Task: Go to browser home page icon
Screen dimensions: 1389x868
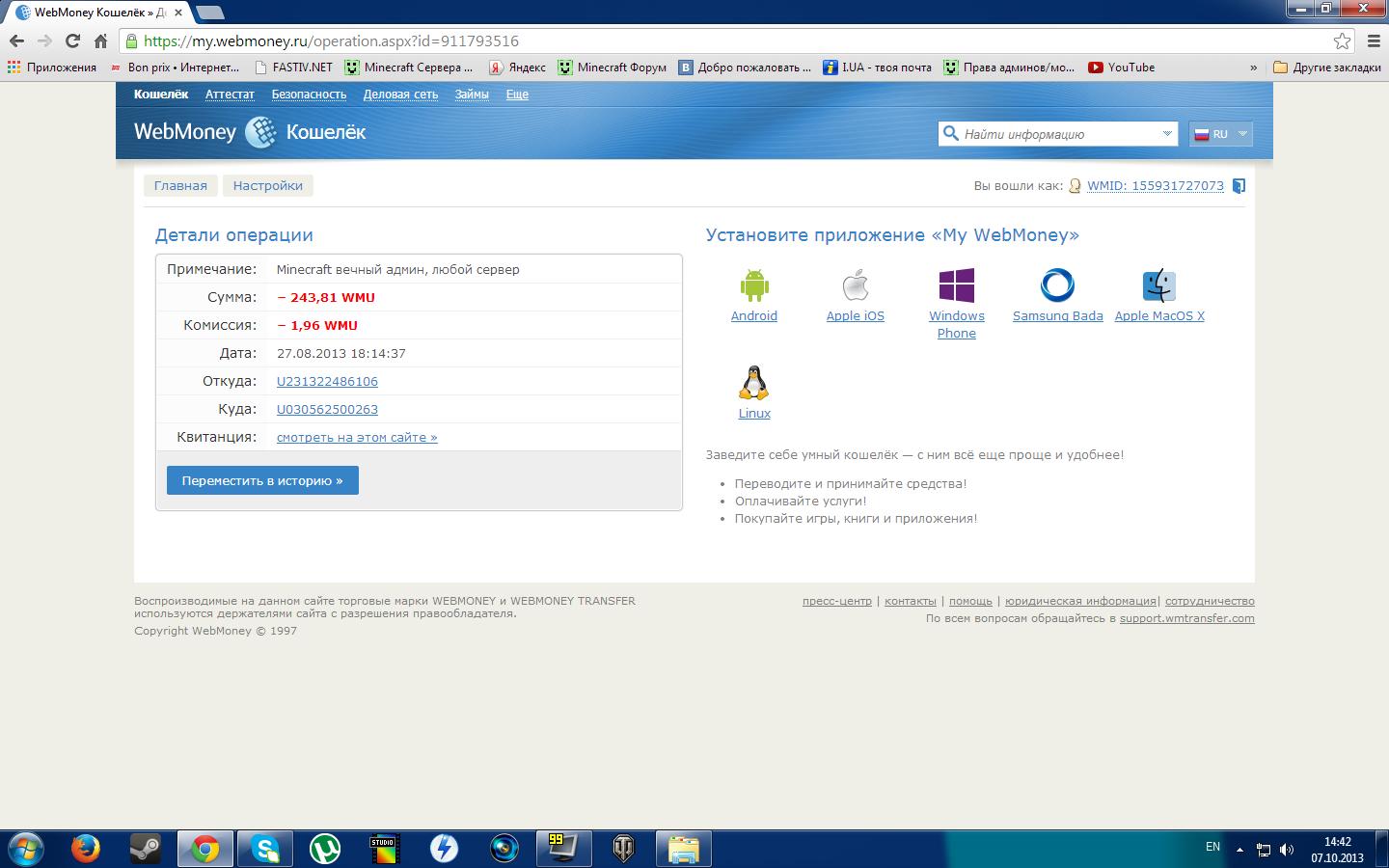Action: (x=100, y=41)
